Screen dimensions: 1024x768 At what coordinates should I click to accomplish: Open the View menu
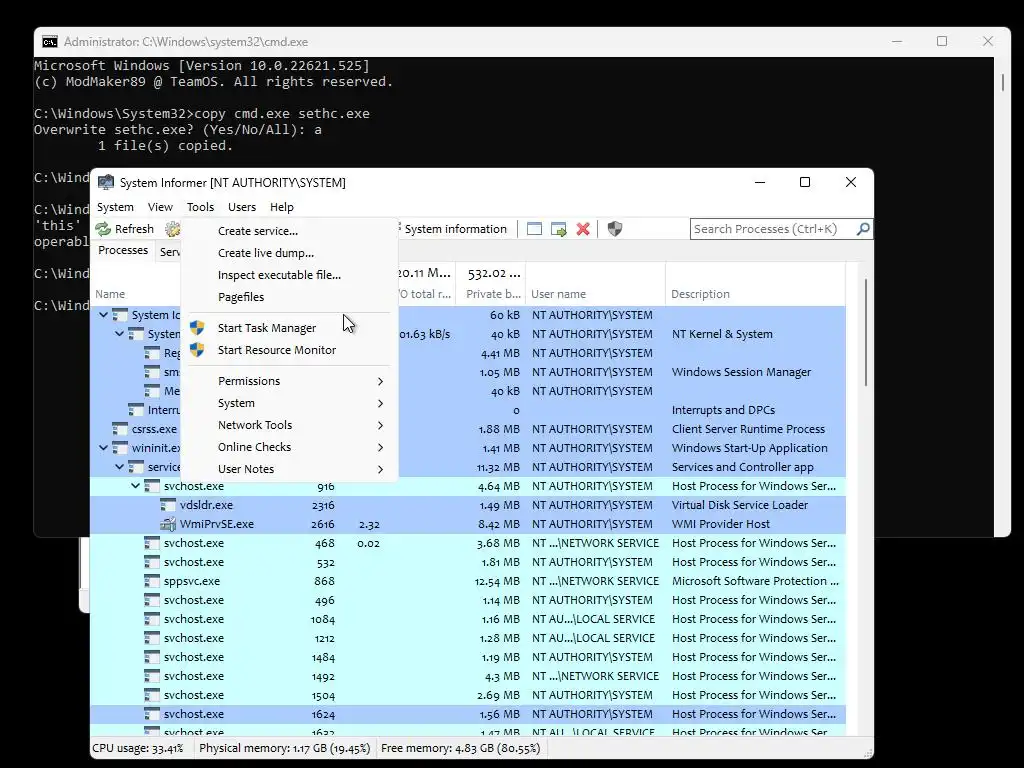160,207
